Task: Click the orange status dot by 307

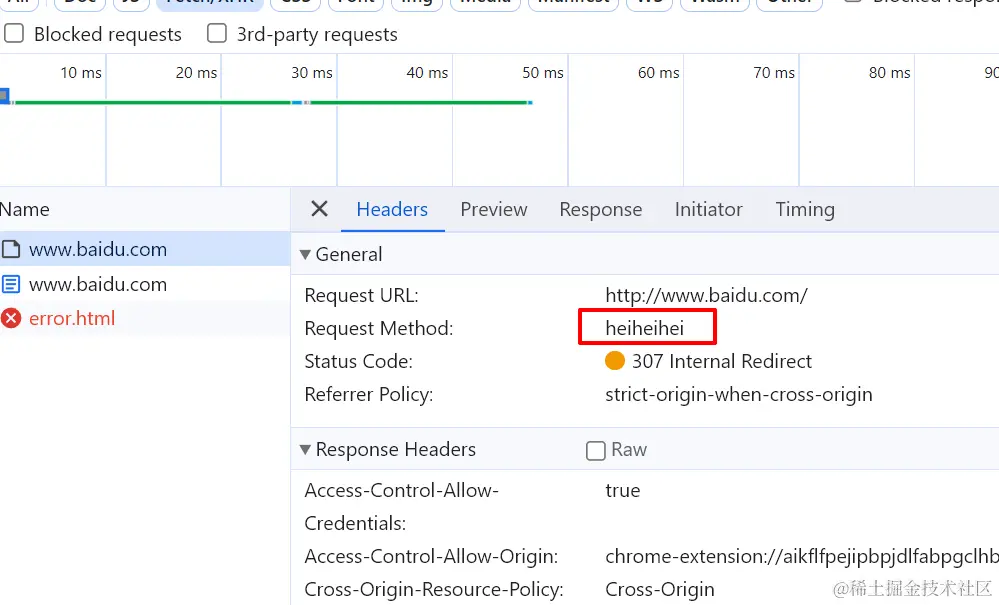Action: tap(615, 361)
